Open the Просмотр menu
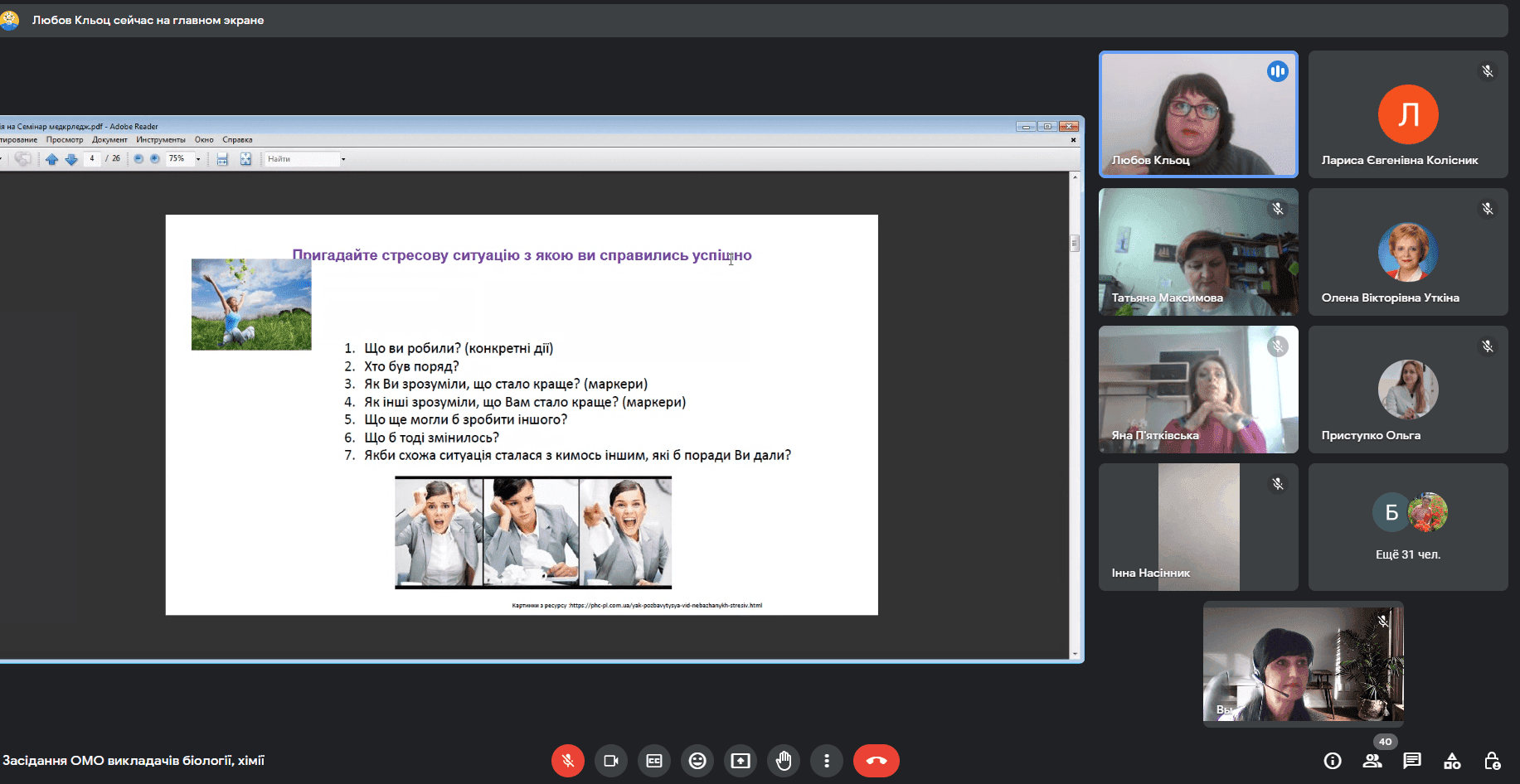1520x784 pixels. 65,140
